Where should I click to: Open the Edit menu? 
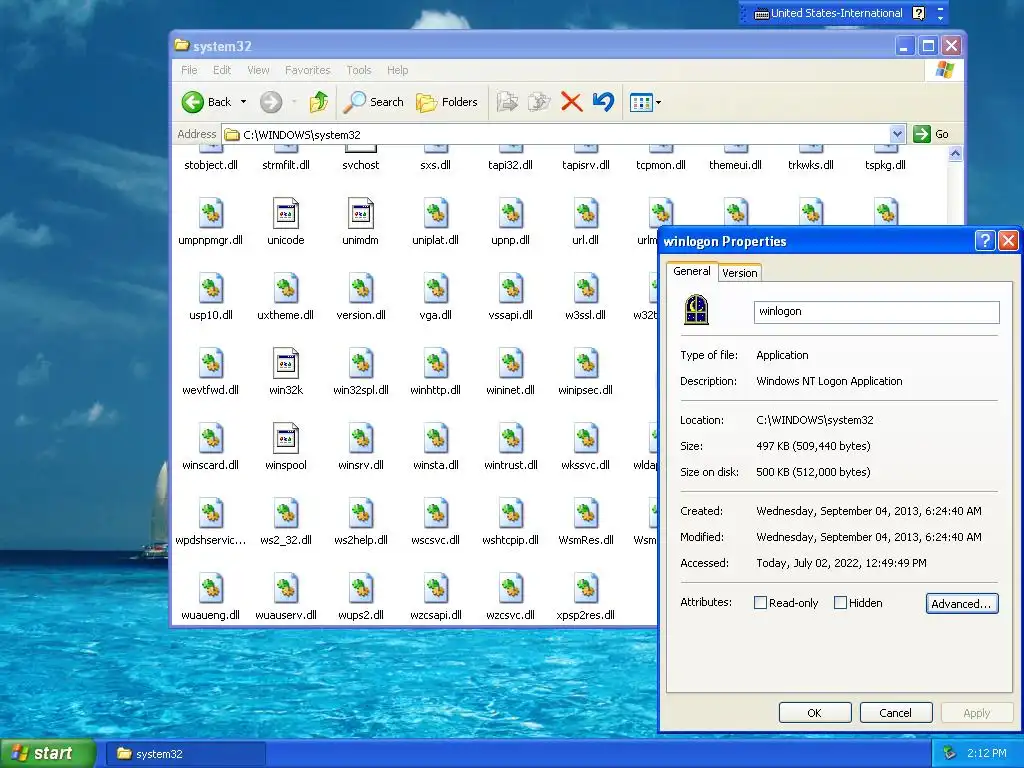coord(221,70)
